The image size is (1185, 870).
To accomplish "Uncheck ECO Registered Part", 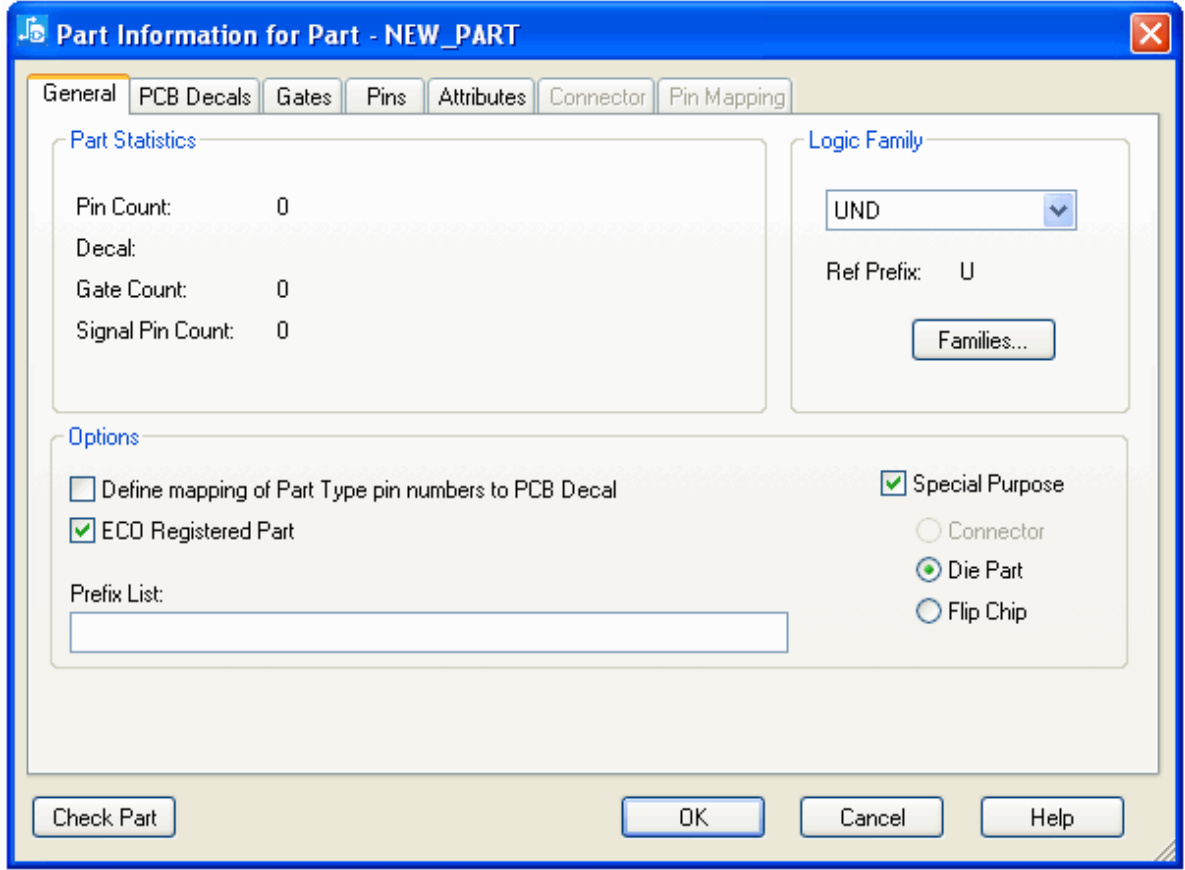I will click(x=84, y=531).
